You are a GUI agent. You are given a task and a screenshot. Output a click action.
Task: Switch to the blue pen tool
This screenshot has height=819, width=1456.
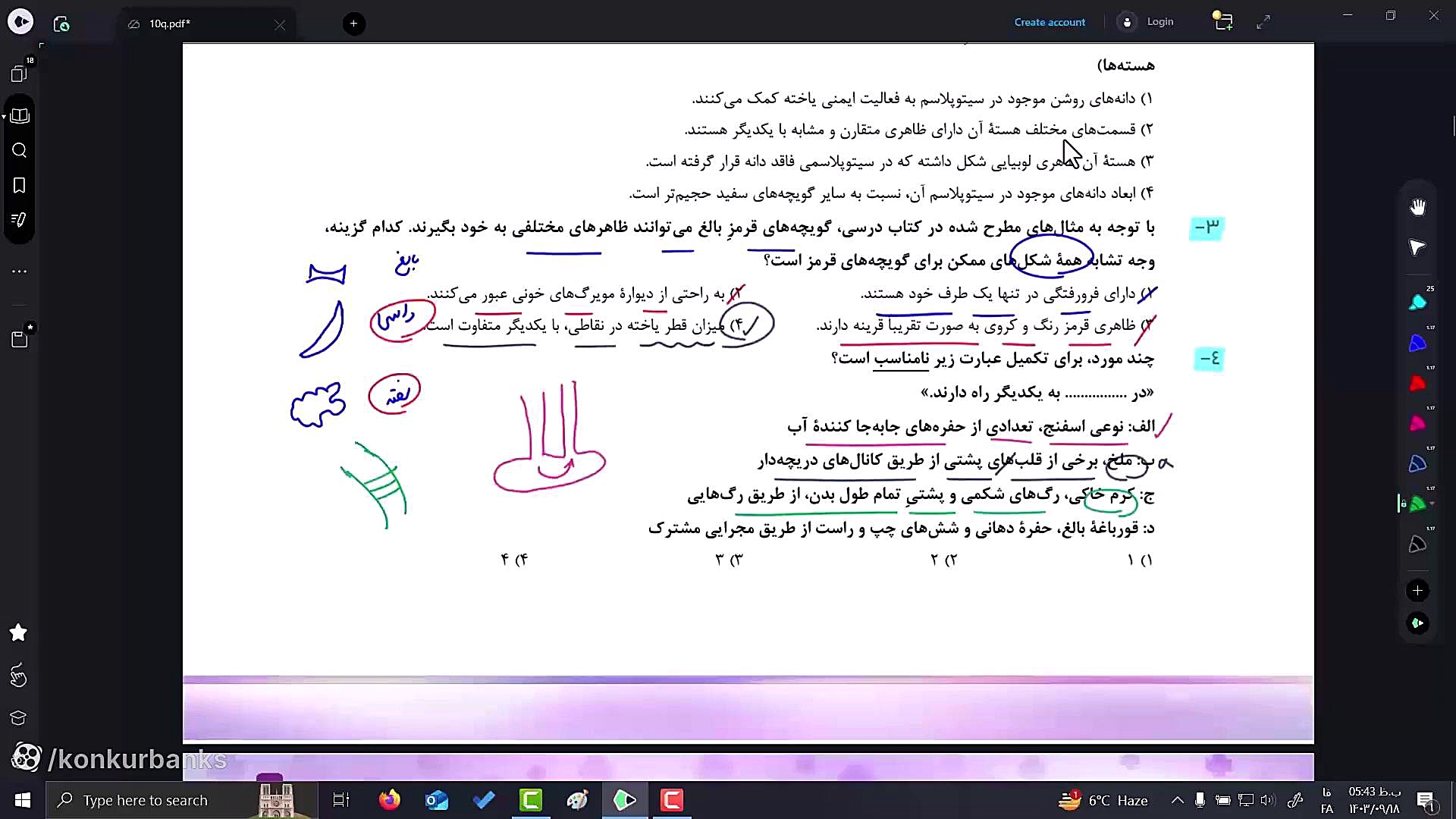tap(1417, 344)
